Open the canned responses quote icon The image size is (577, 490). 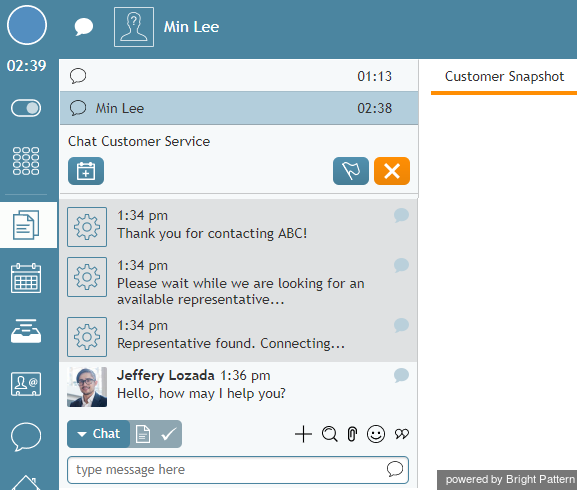tap(401, 434)
